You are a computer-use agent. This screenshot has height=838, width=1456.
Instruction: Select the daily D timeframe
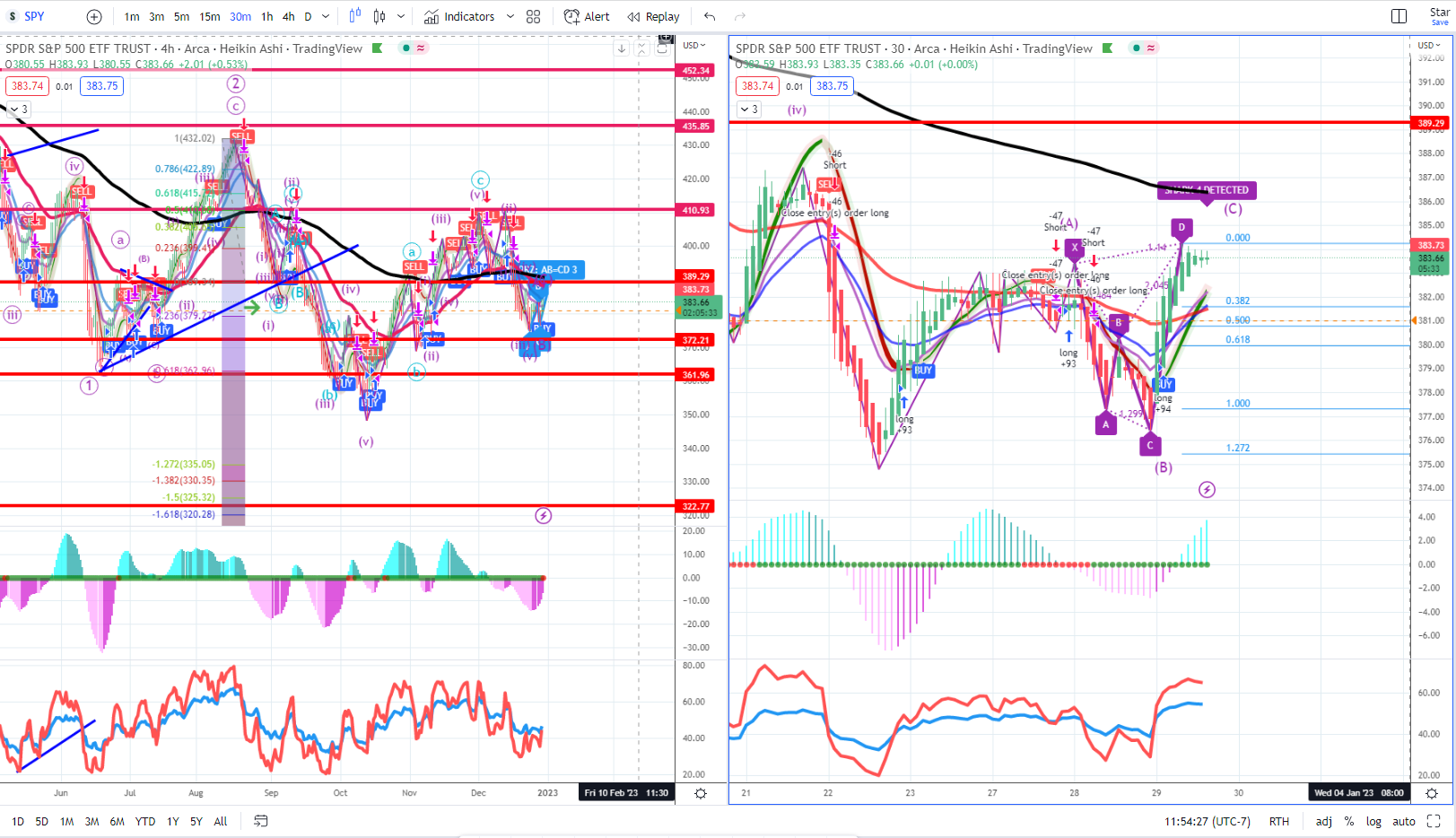308,16
